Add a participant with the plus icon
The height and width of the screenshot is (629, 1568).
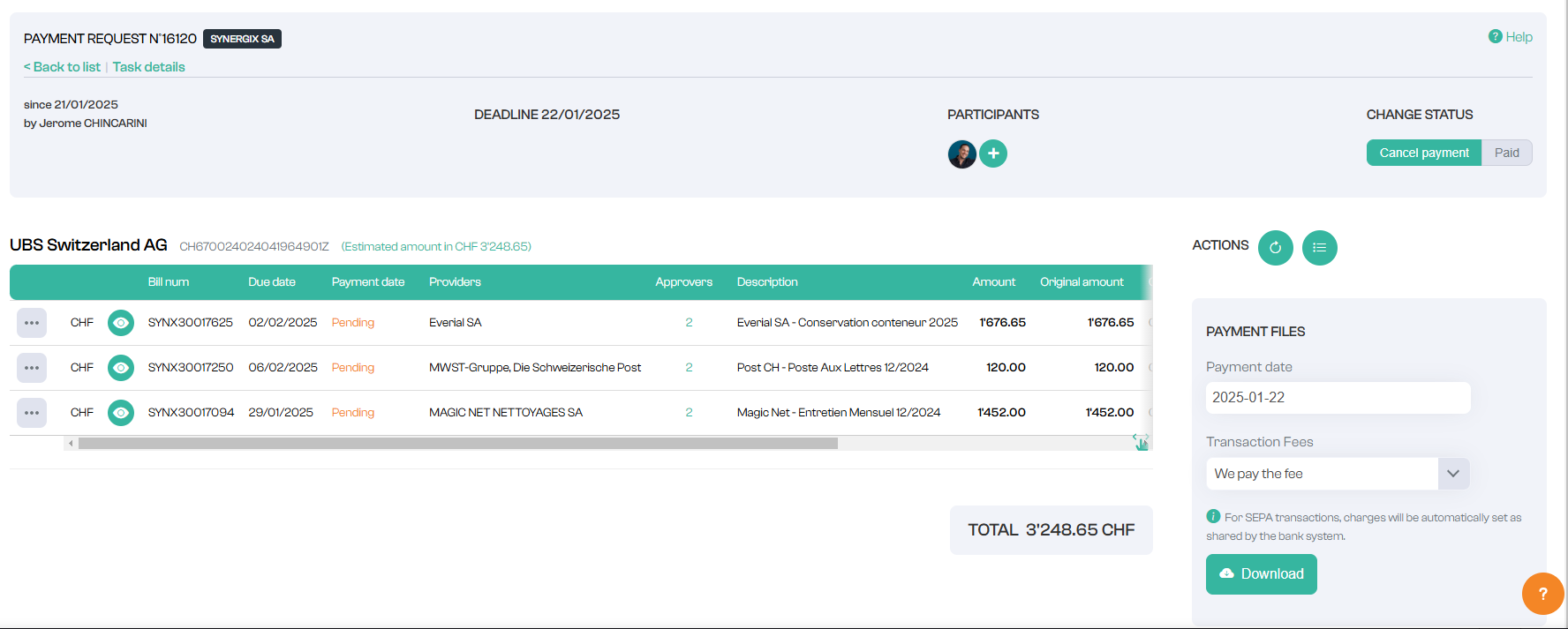(993, 154)
